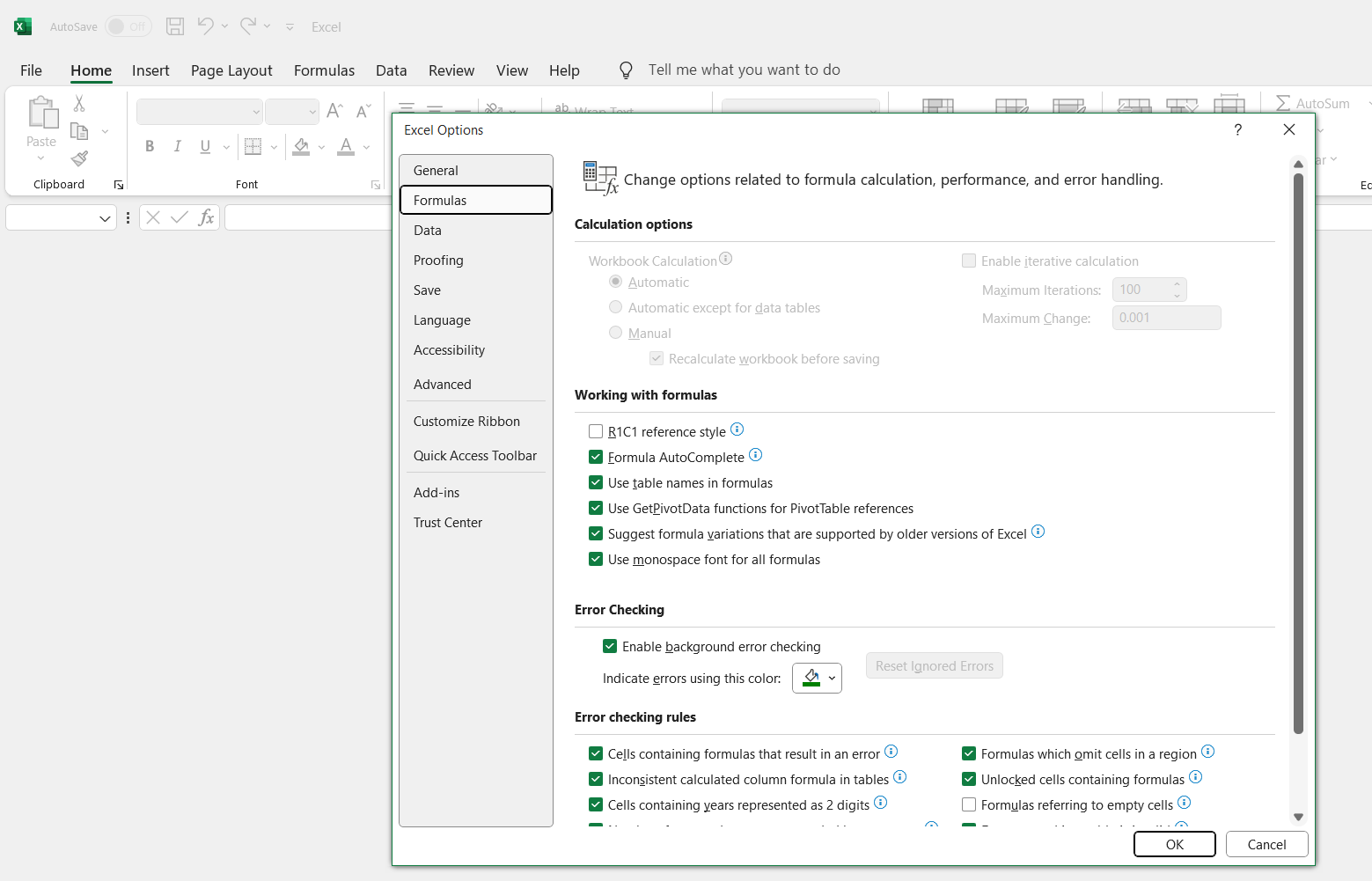Click the Save icon in quick access toolbar
The height and width of the screenshot is (881, 1372).
click(175, 26)
